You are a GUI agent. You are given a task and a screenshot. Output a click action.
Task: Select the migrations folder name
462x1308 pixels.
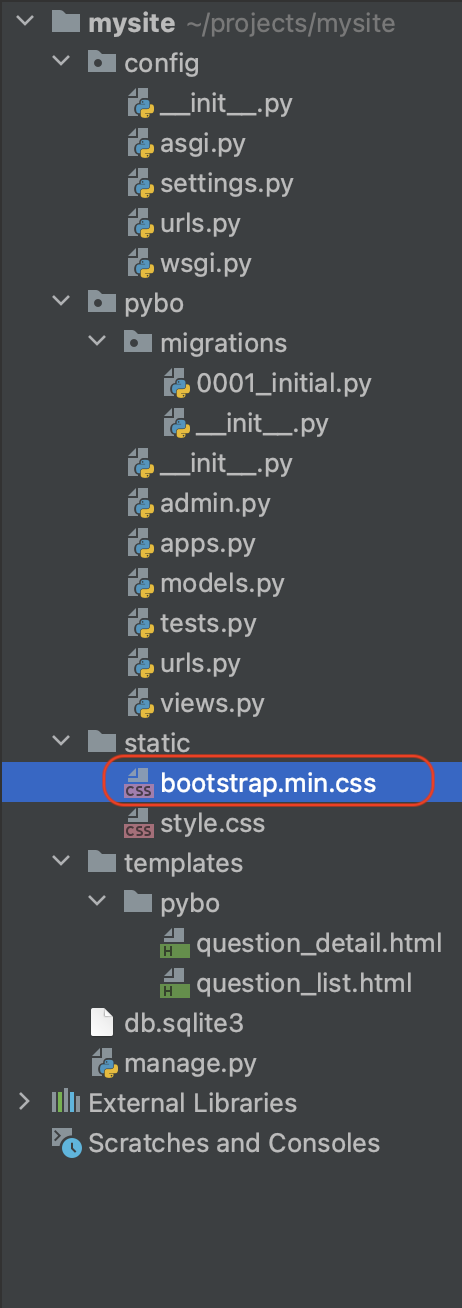(223, 344)
